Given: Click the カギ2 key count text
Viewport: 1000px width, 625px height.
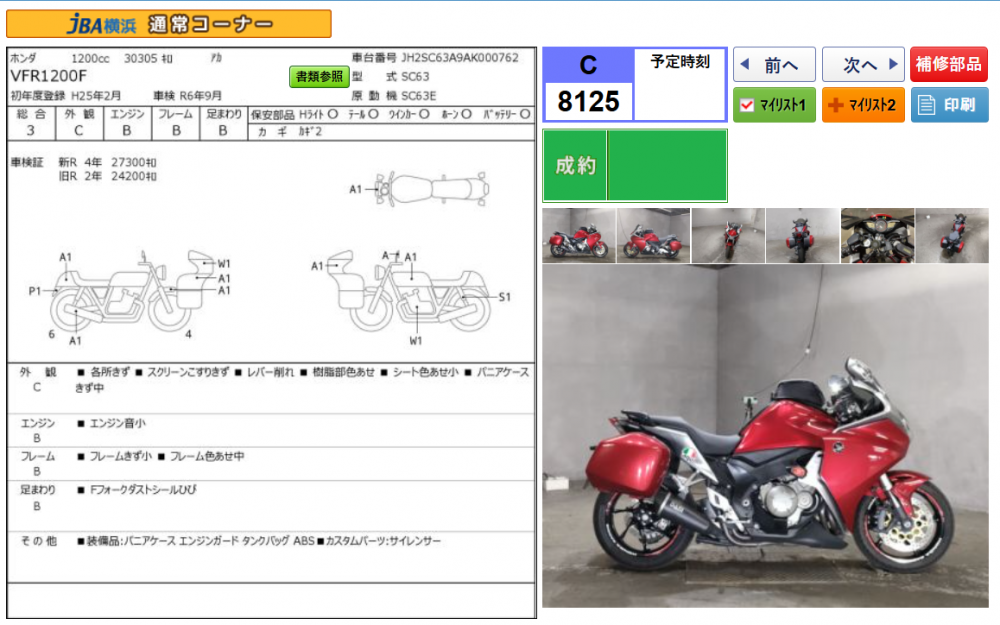Looking at the screenshot, I should point(311,131).
